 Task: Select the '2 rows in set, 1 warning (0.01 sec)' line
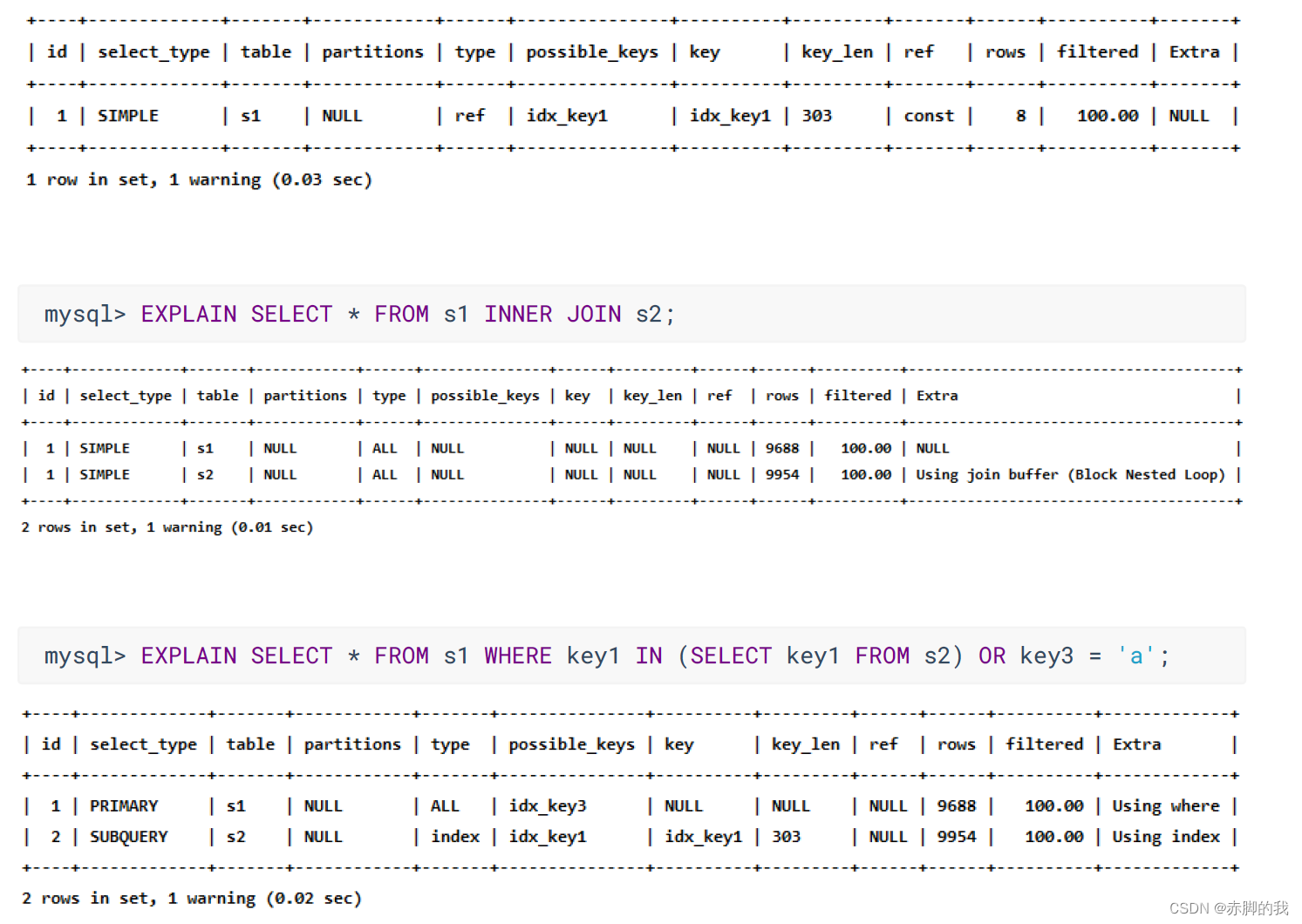[x=167, y=527]
